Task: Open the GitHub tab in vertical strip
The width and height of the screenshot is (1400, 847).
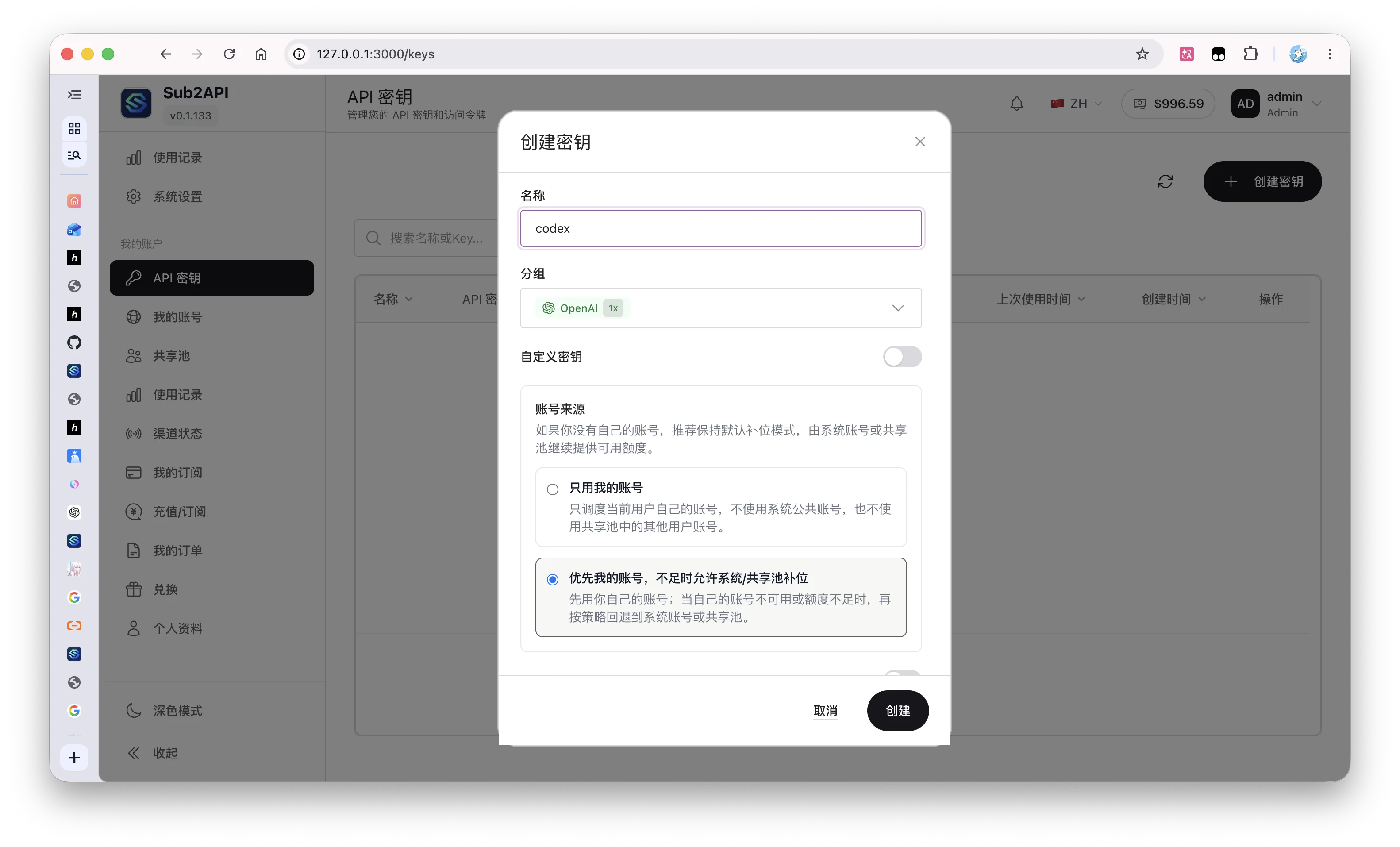Action: point(74,343)
